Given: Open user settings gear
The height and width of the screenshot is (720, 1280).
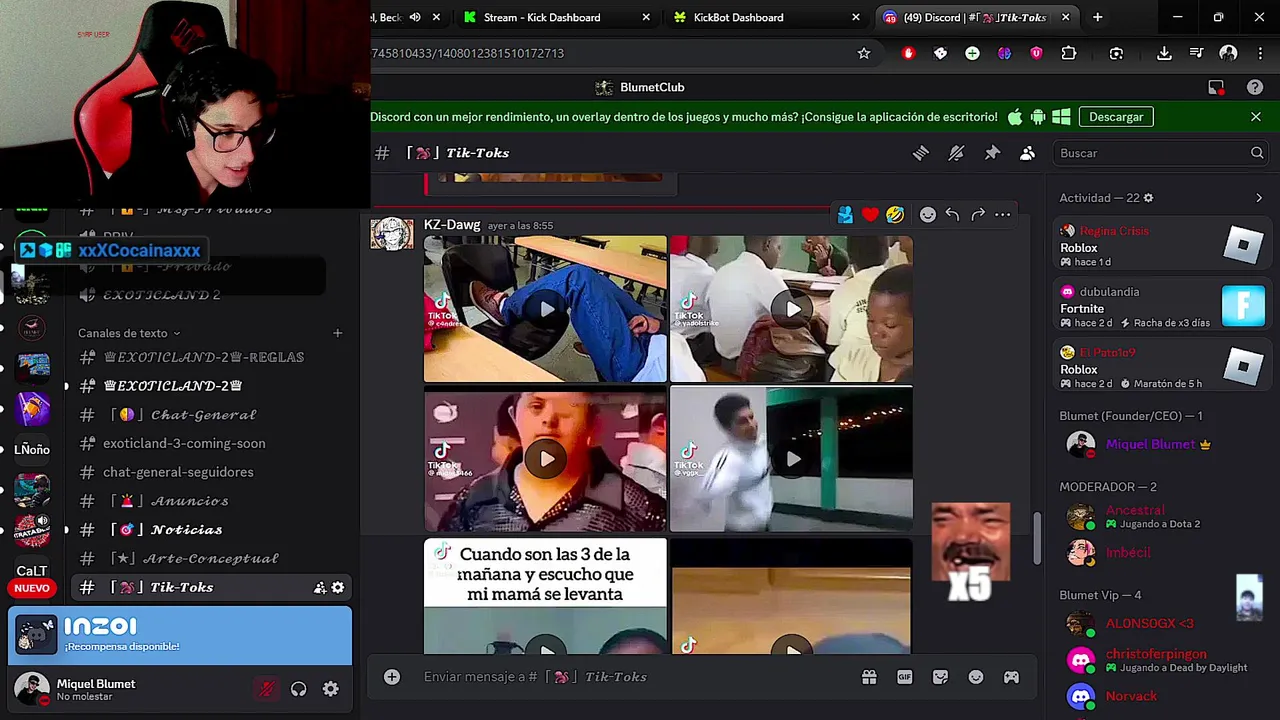Looking at the screenshot, I should (x=330, y=689).
